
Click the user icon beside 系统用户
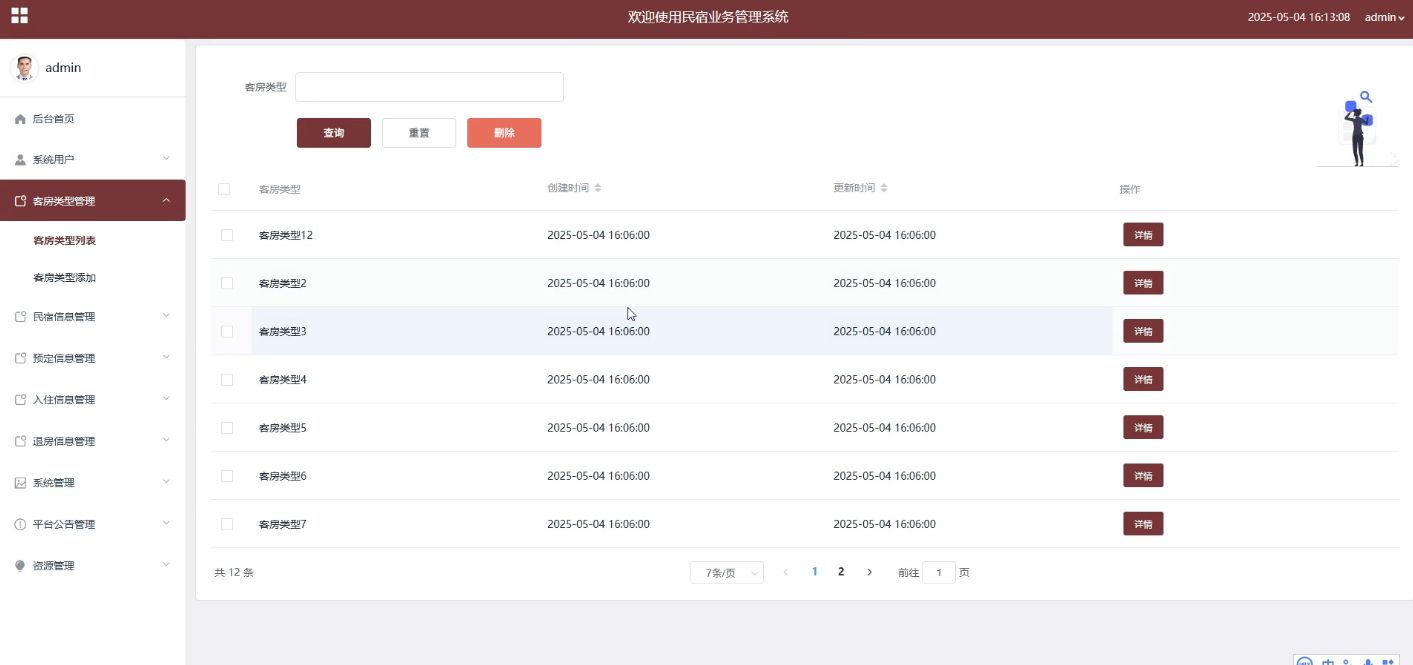pyautogui.click(x=20, y=160)
